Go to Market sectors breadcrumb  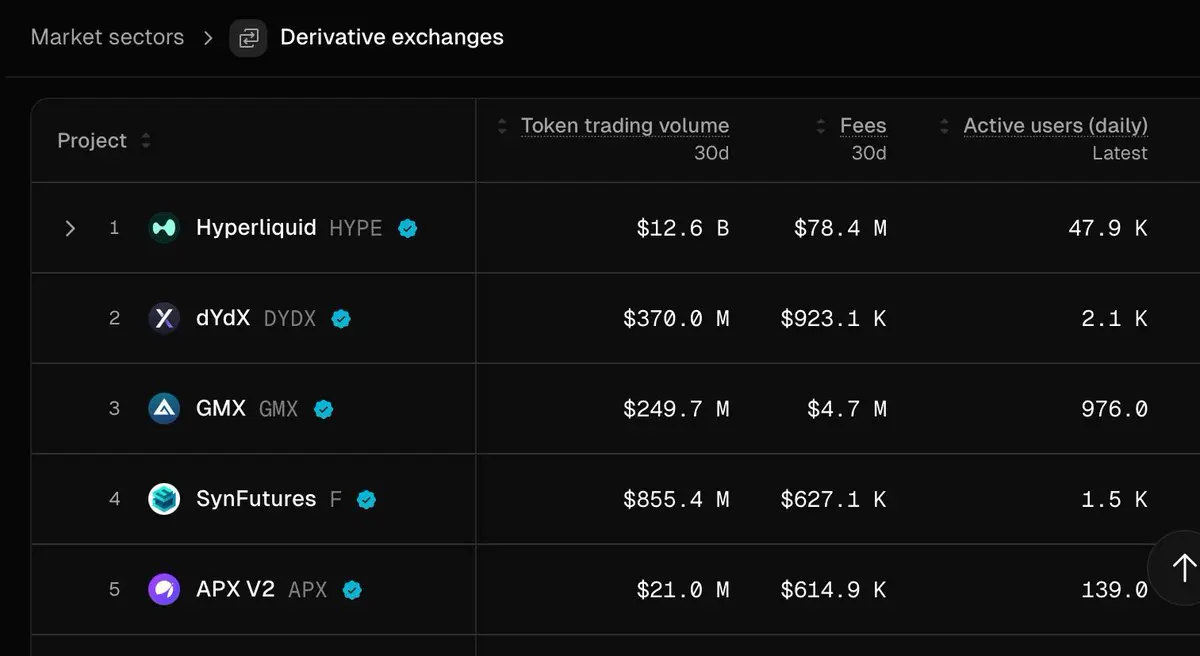[x=108, y=38]
